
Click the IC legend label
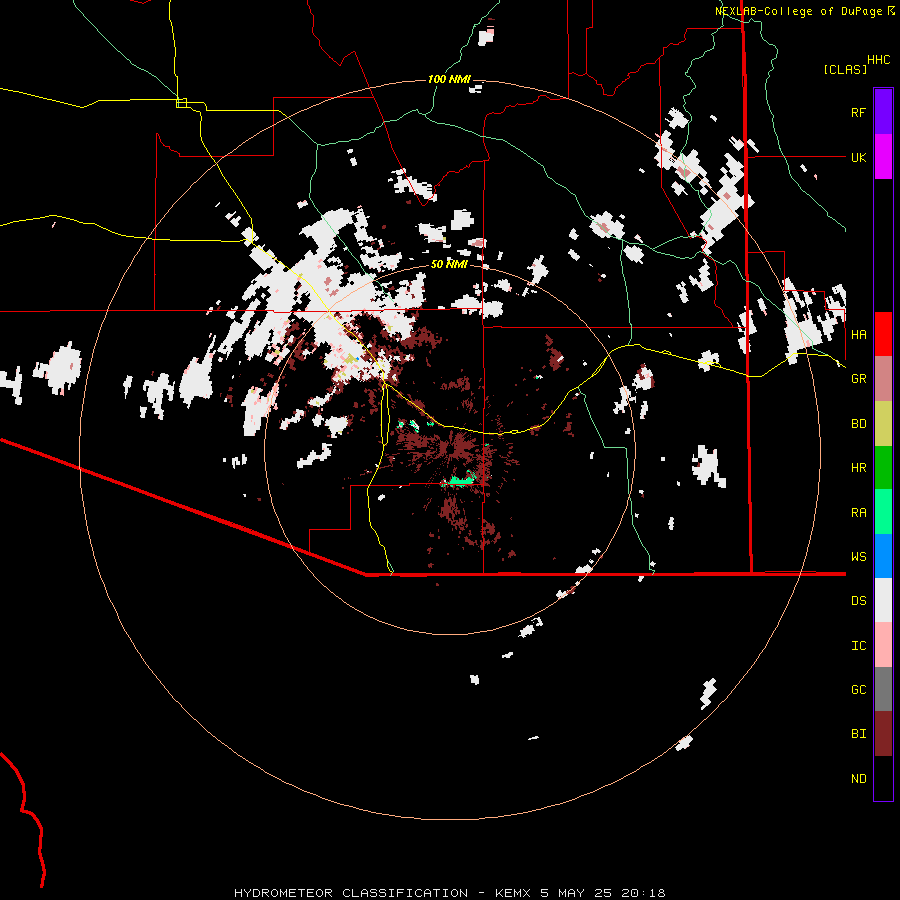[858, 645]
